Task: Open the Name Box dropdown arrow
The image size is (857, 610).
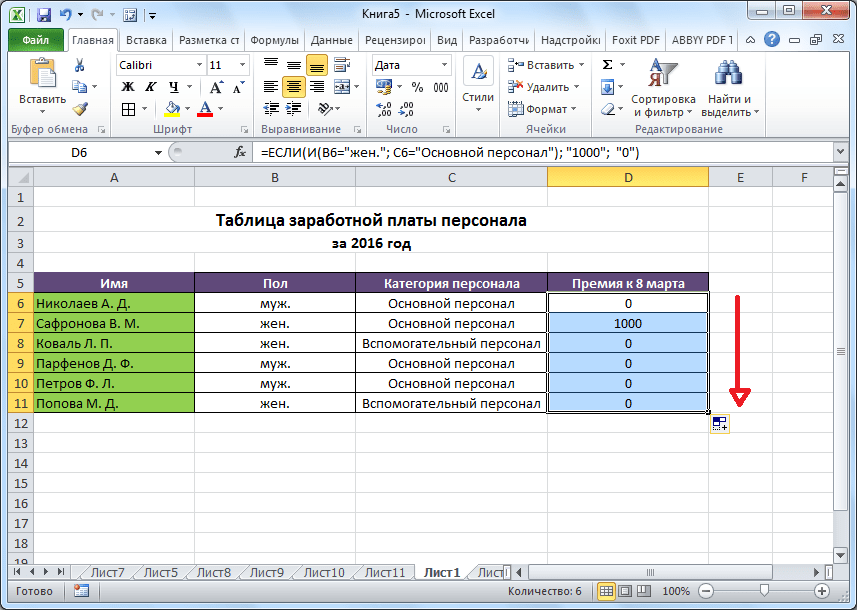Action: 158,153
